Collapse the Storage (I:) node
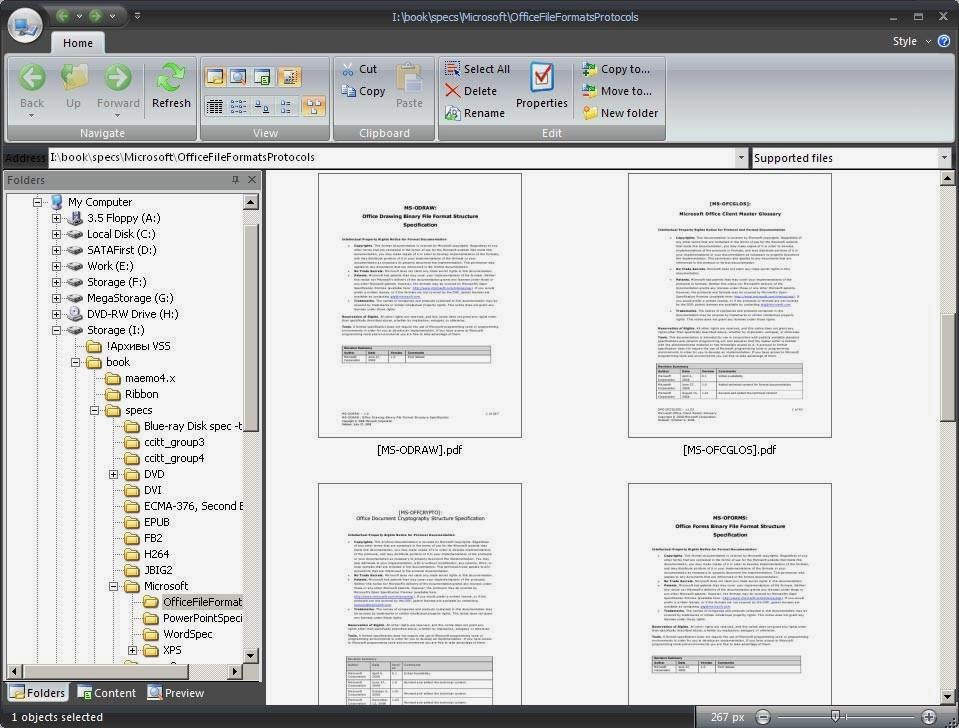This screenshot has width=959, height=728. (x=56, y=330)
